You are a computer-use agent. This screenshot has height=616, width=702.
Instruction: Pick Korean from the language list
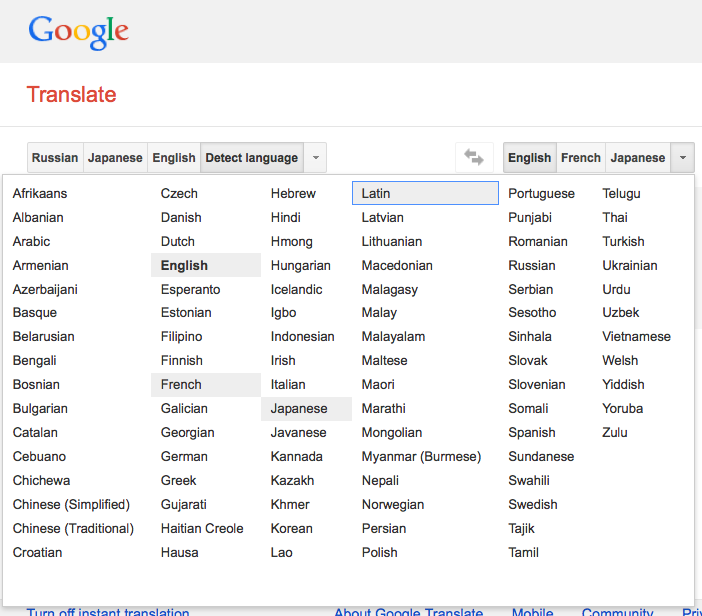click(291, 528)
